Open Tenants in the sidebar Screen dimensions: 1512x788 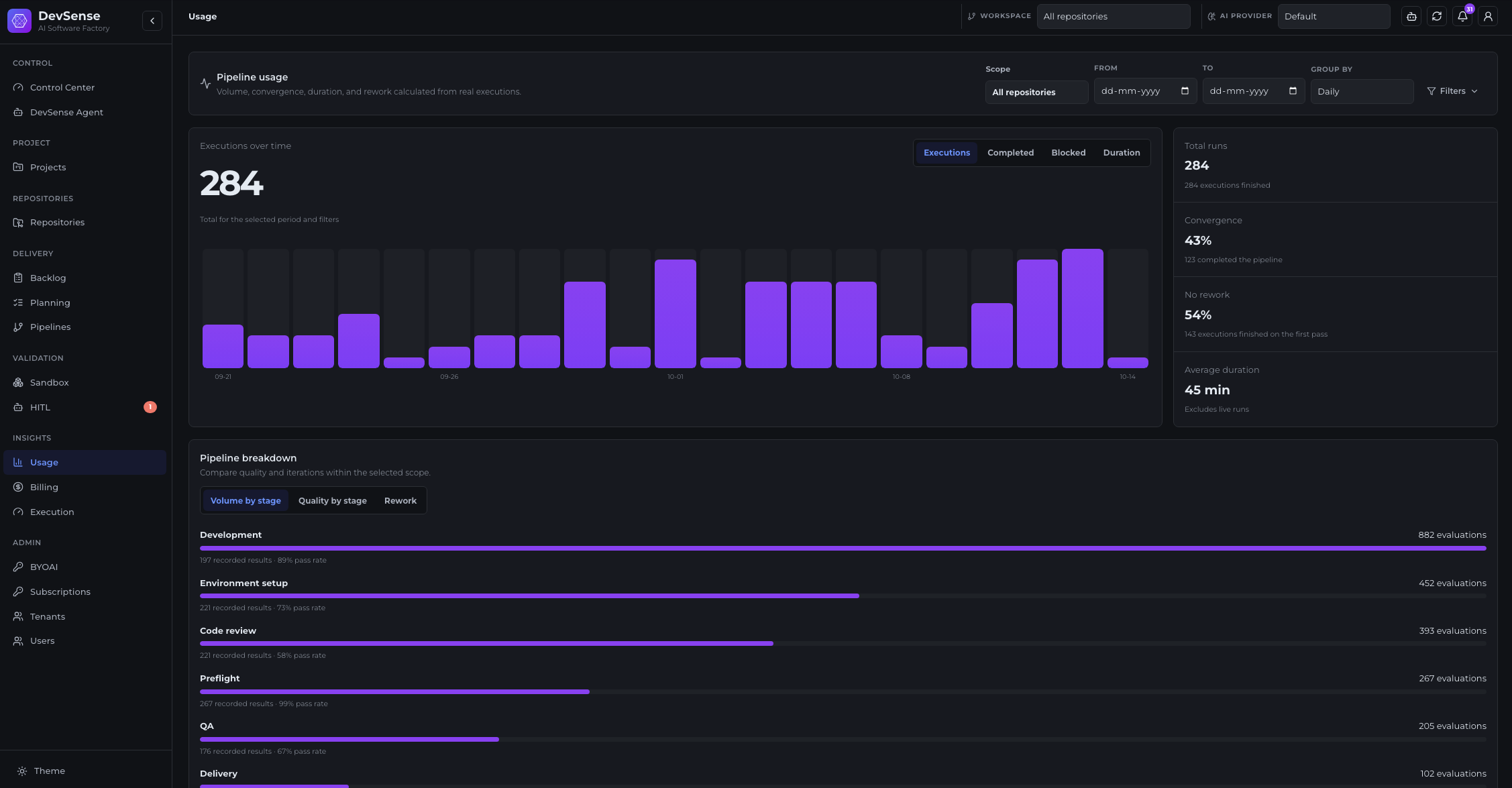click(85, 616)
